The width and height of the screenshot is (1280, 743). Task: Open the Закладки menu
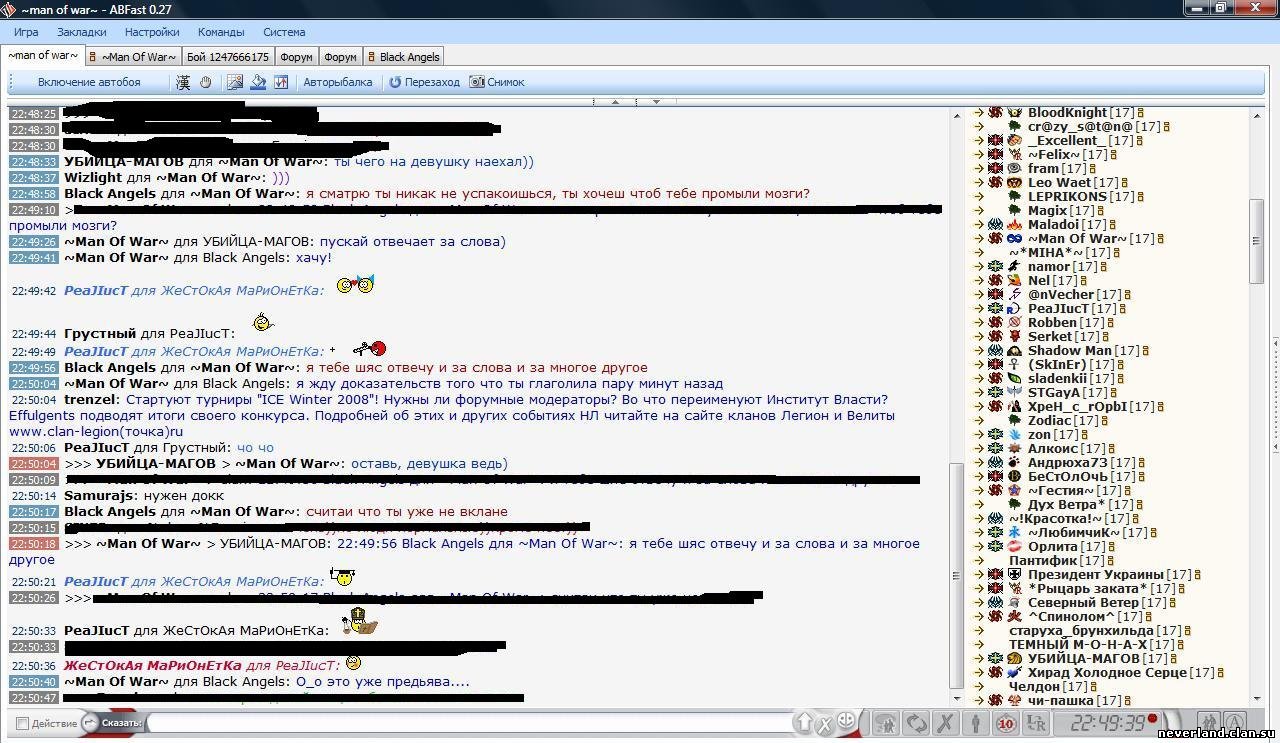[81, 32]
